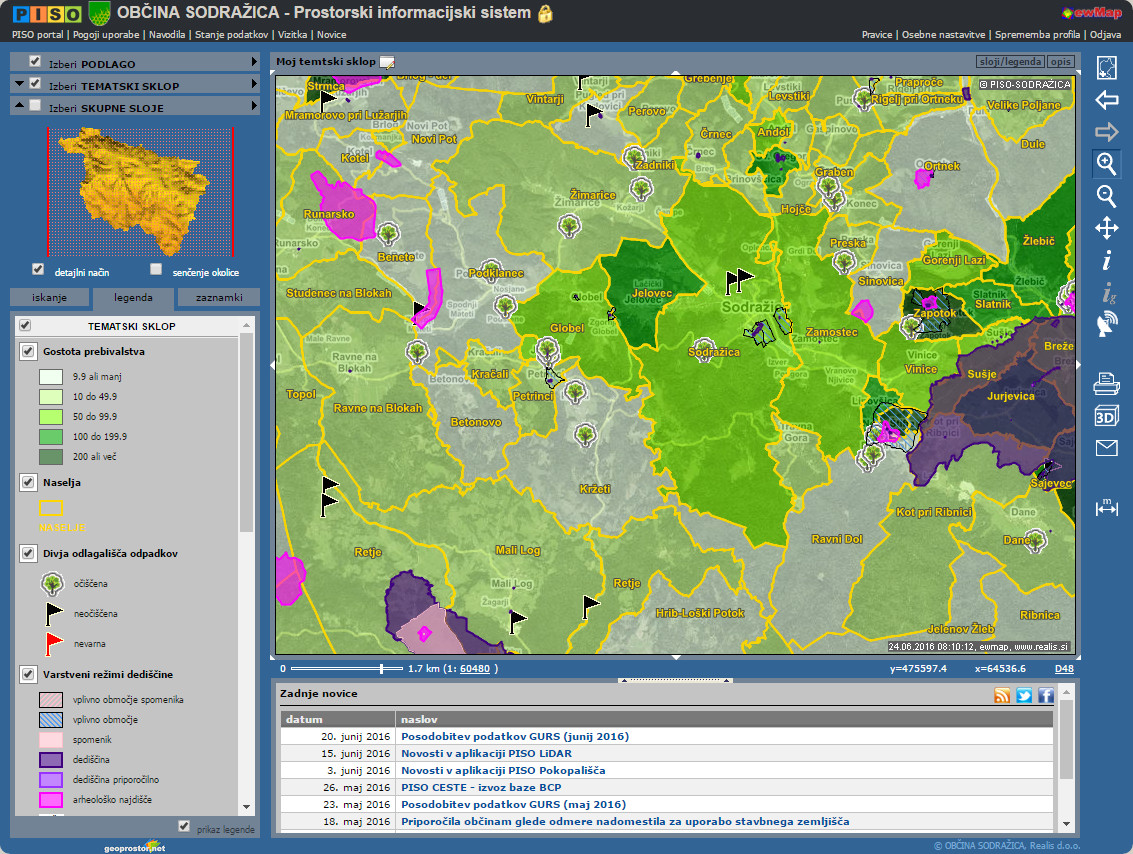Viewport: 1133px width, 854px height.
Task: Uncheck the Divja odlagališča odpadkov layer
Action: click(x=28, y=552)
